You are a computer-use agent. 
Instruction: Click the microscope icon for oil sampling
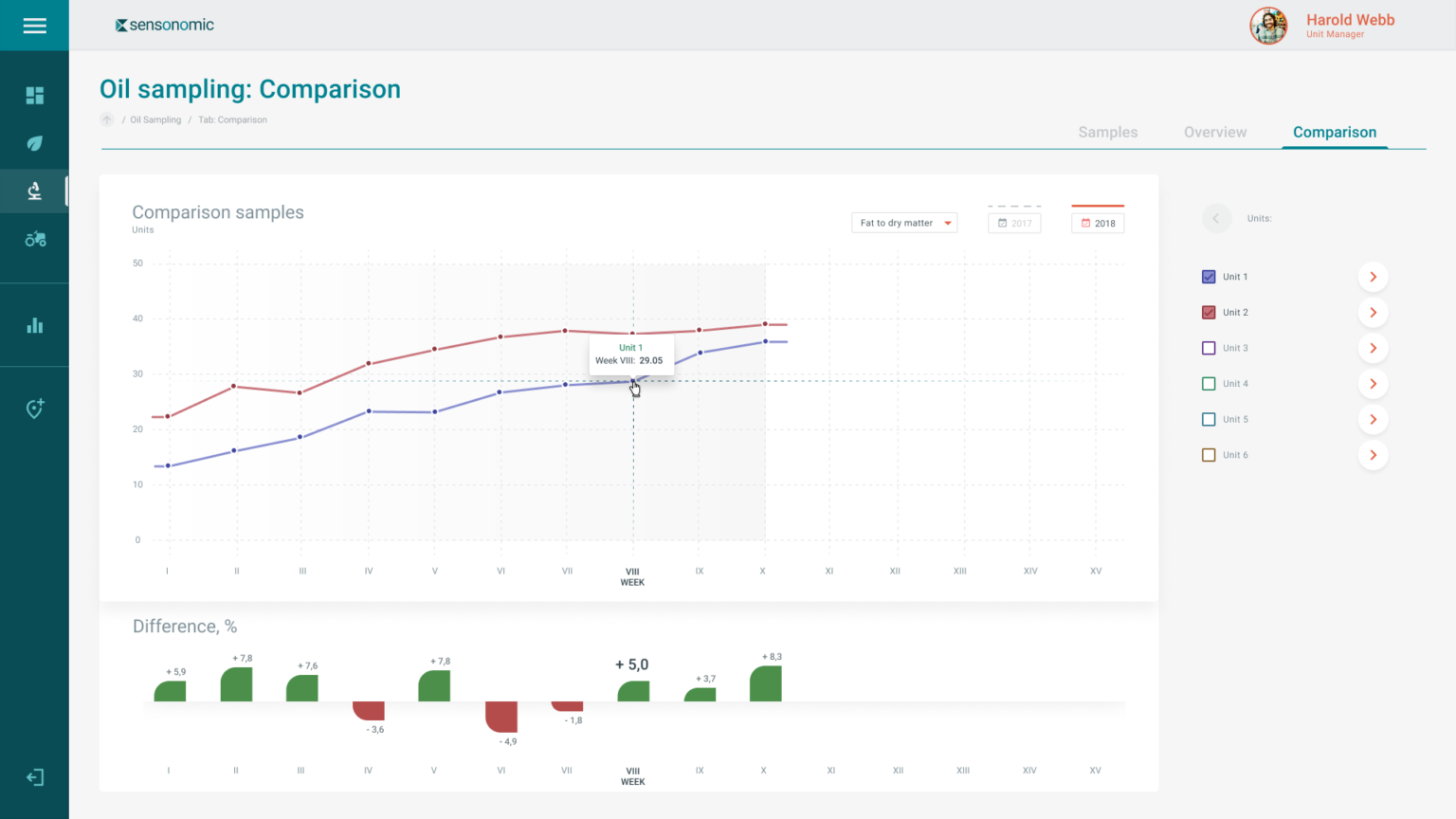(x=34, y=190)
